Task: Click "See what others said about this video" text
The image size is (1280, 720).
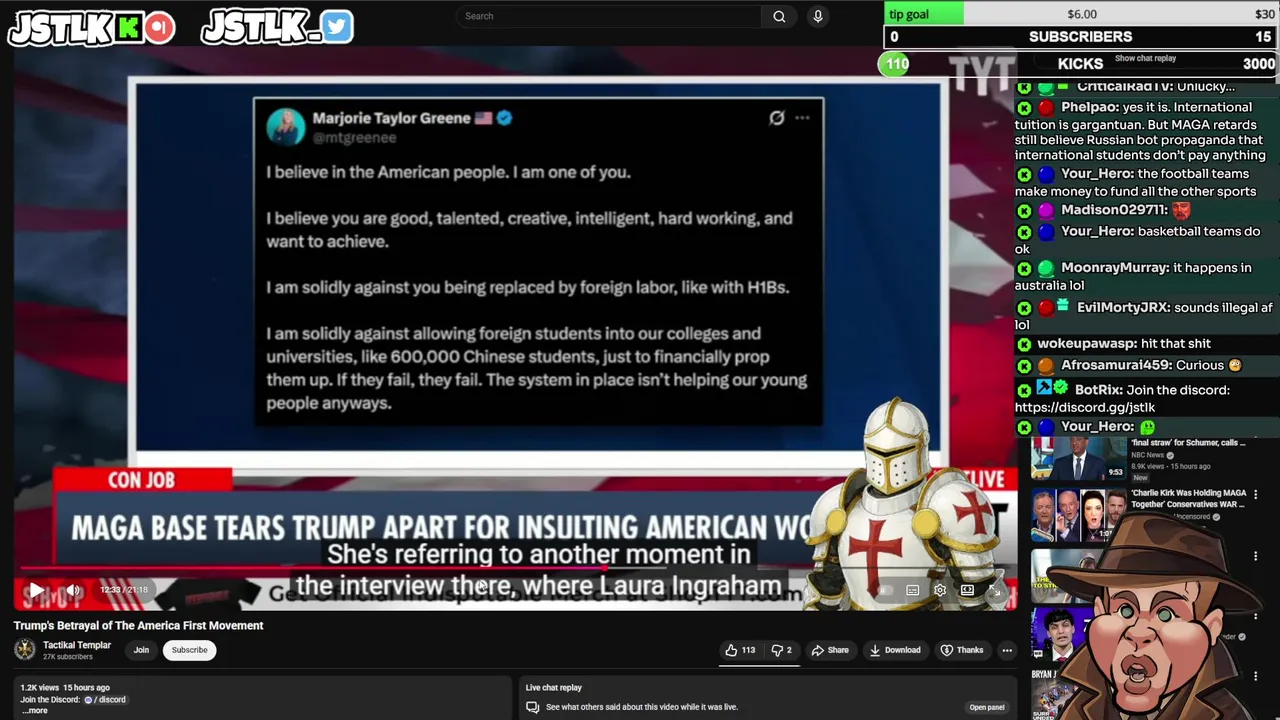Action: [642, 707]
